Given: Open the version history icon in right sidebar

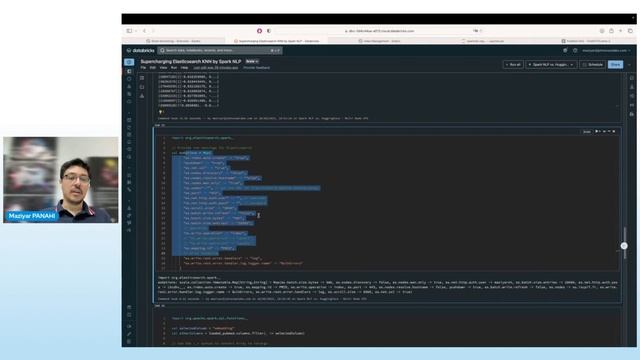Looking at the screenshot, I should (x=632, y=96).
